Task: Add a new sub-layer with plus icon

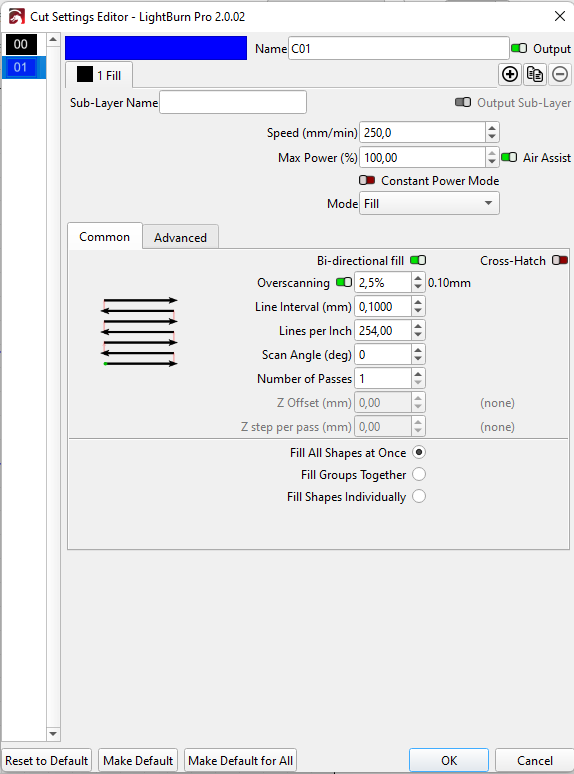Action: coord(510,75)
